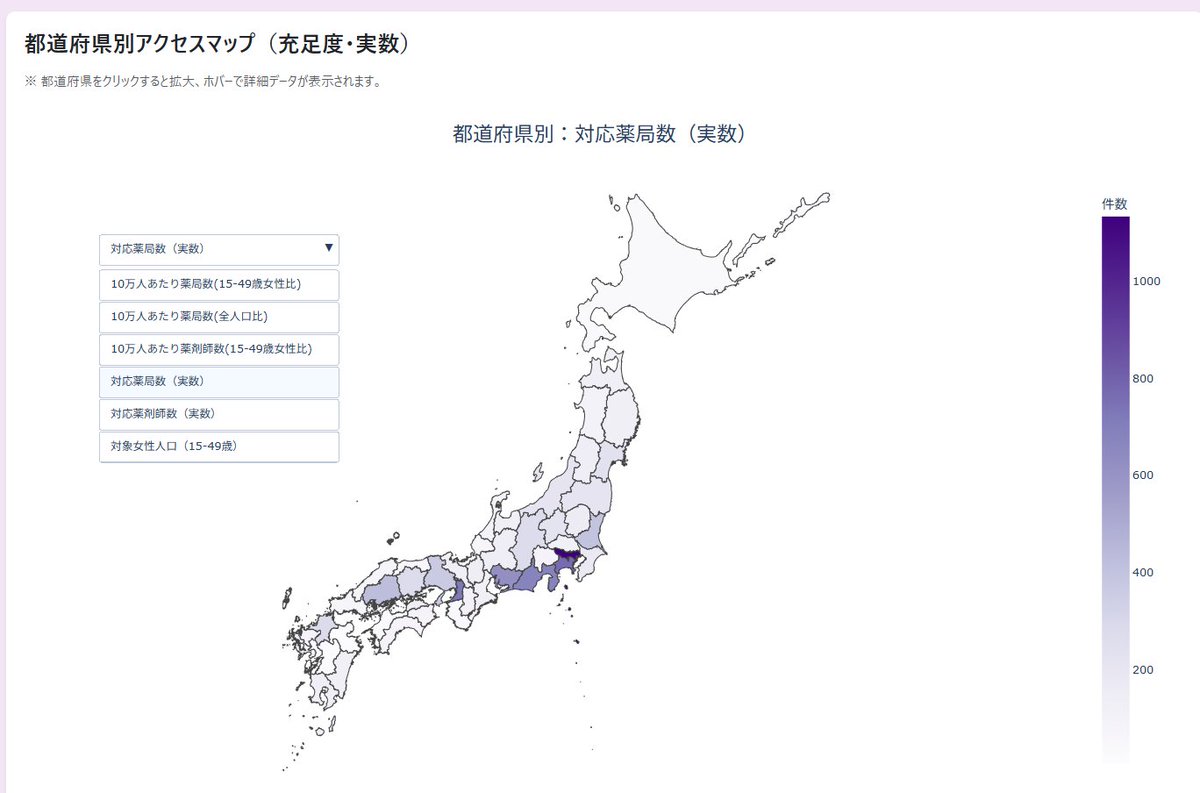Screen dimensions: 1200x793
Task: Click dark purple Tokyo prefecture on map
Action: click(567, 552)
